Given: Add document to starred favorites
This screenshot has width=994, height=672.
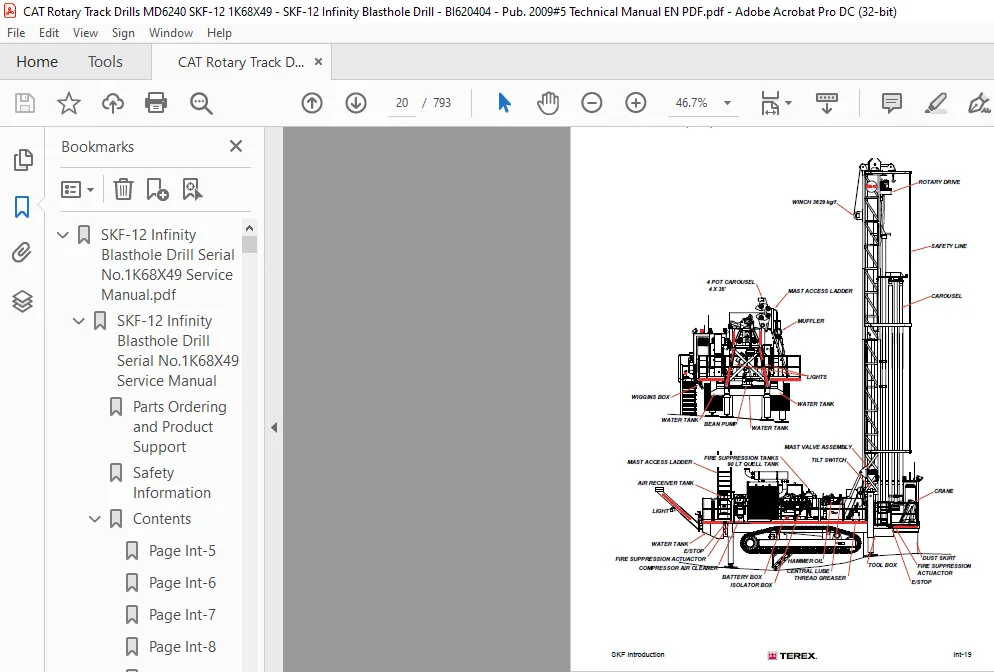Looking at the screenshot, I should [x=68, y=103].
